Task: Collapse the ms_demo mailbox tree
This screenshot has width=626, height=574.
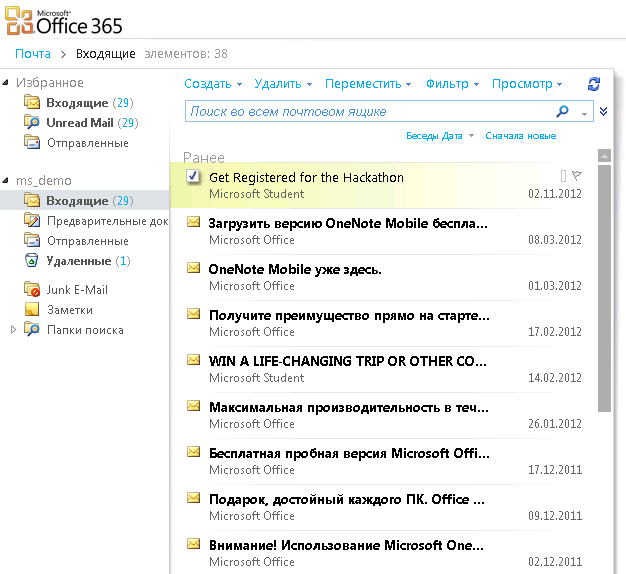Action: [x=8, y=181]
